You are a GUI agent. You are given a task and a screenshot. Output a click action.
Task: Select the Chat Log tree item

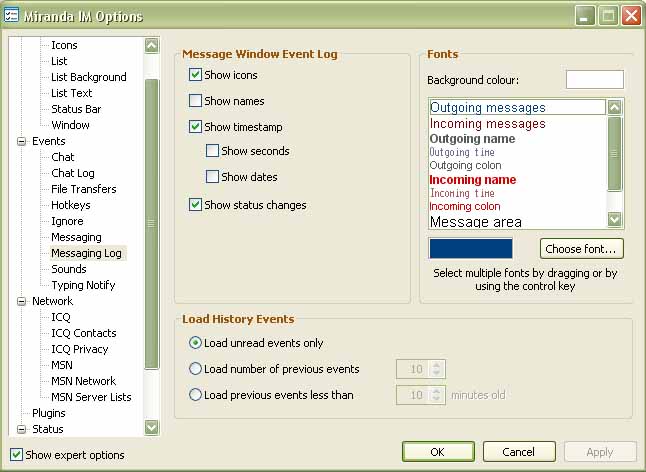click(x=73, y=173)
